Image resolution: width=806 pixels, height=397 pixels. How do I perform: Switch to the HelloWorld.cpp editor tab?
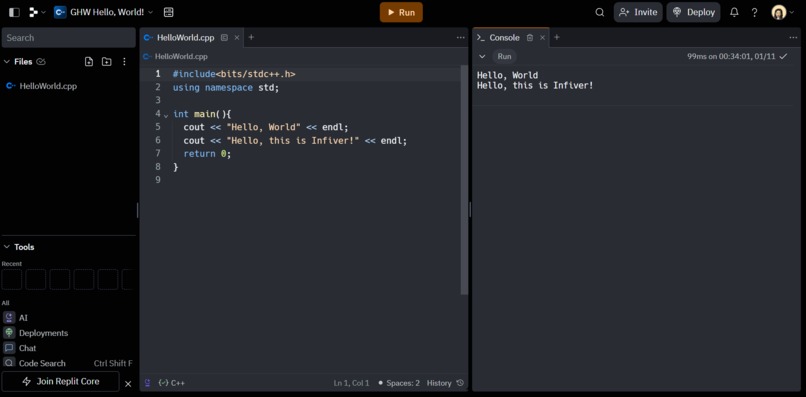pos(185,38)
